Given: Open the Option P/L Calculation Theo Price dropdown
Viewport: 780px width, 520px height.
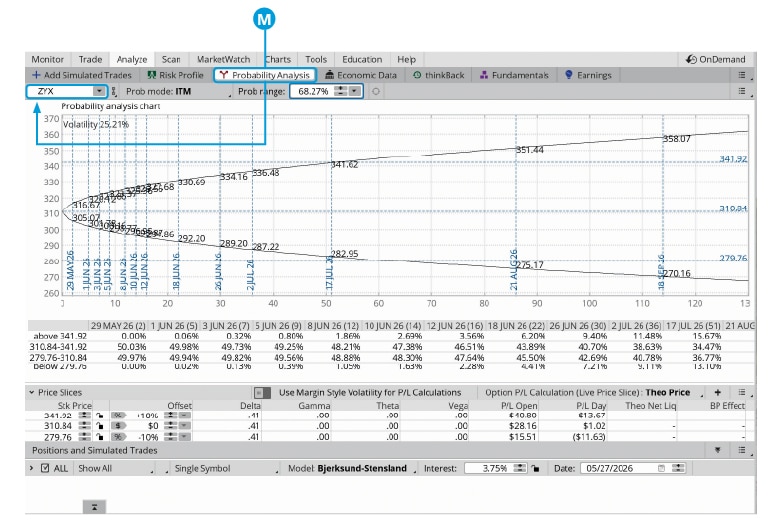Looking at the screenshot, I should pyautogui.click(x=594, y=393).
